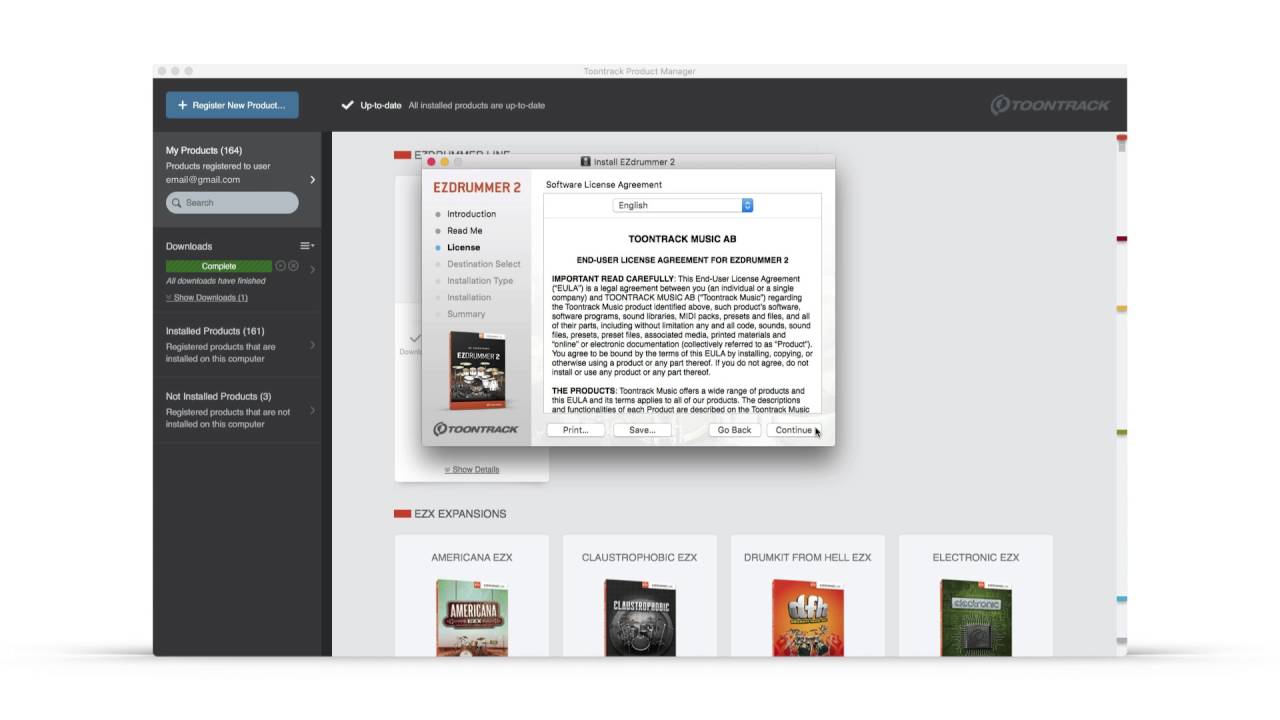The width and height of the screenshot is (1280, 720).
Task: Click the search magnifier icon
Action: click(177, 203)
